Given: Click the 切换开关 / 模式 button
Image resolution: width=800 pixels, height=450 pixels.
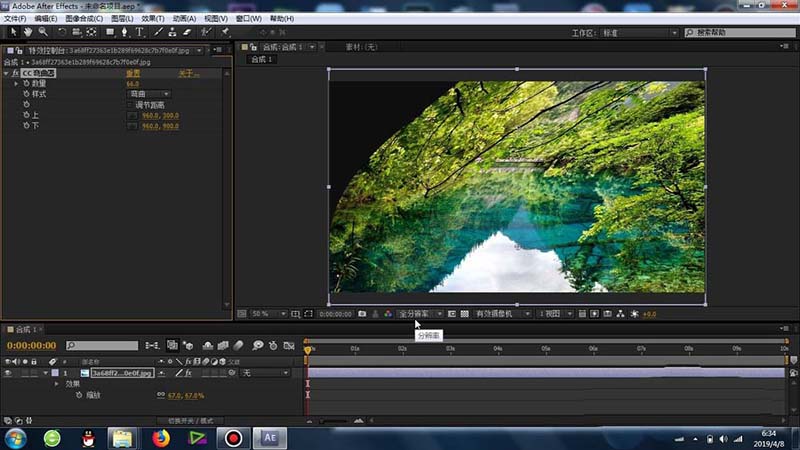Looking at the screenshot, I should 191,421.
